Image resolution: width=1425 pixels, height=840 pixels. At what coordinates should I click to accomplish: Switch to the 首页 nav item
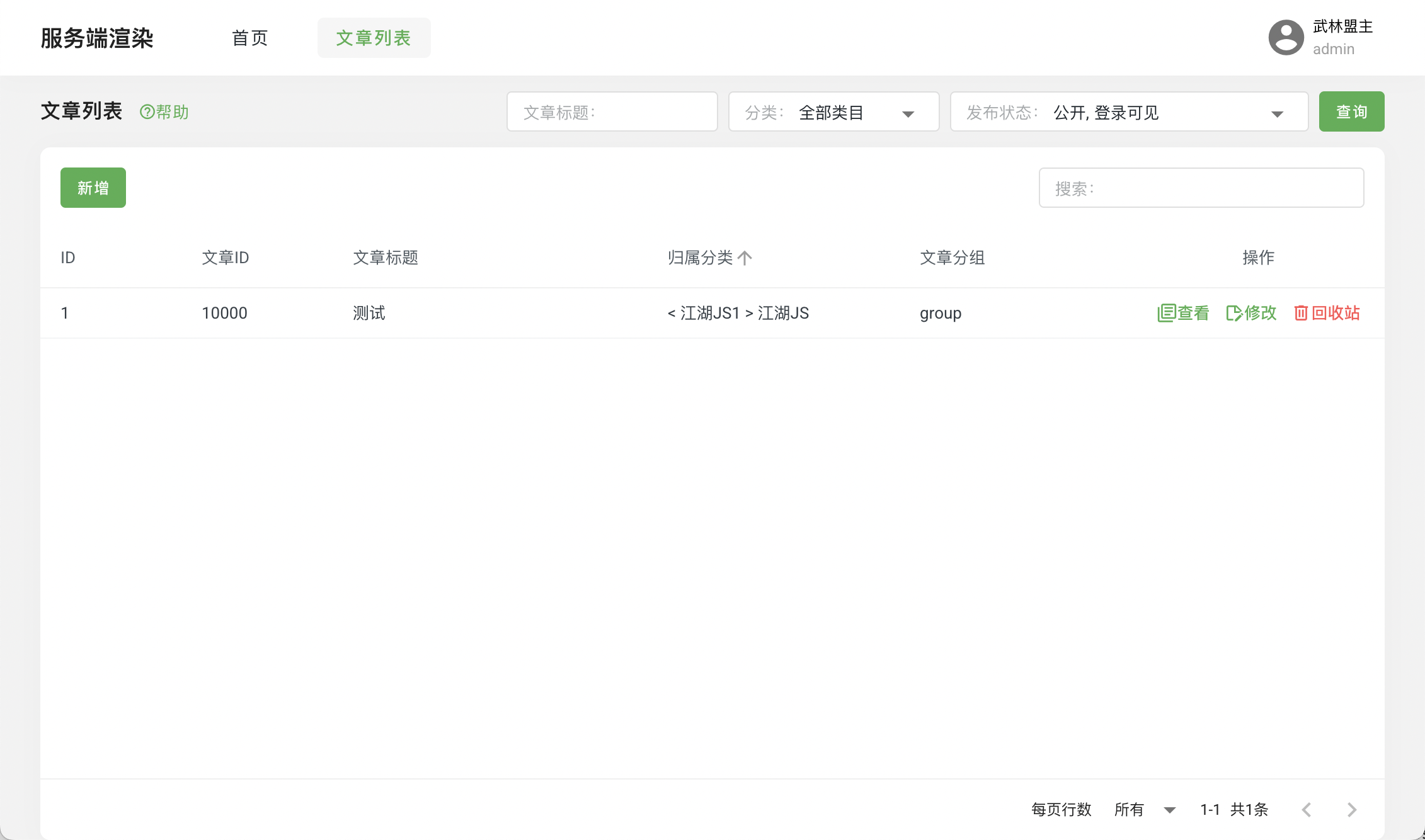coord(249,38)
